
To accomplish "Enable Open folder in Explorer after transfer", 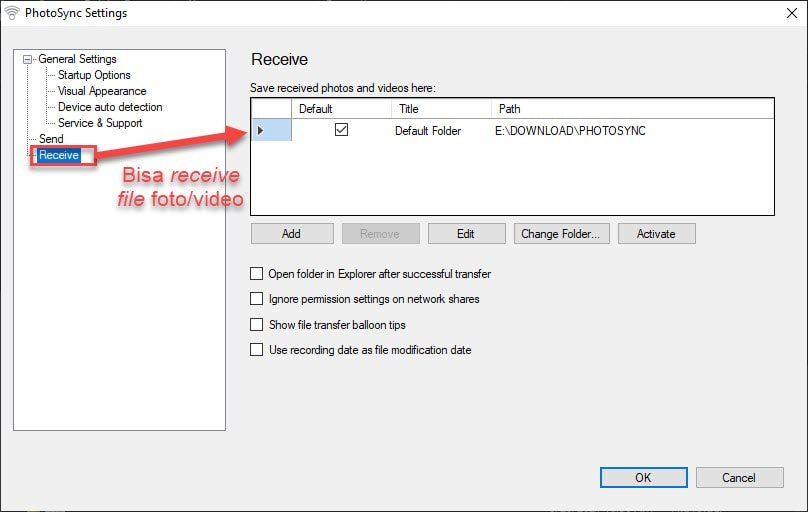I will pos(256,274).
